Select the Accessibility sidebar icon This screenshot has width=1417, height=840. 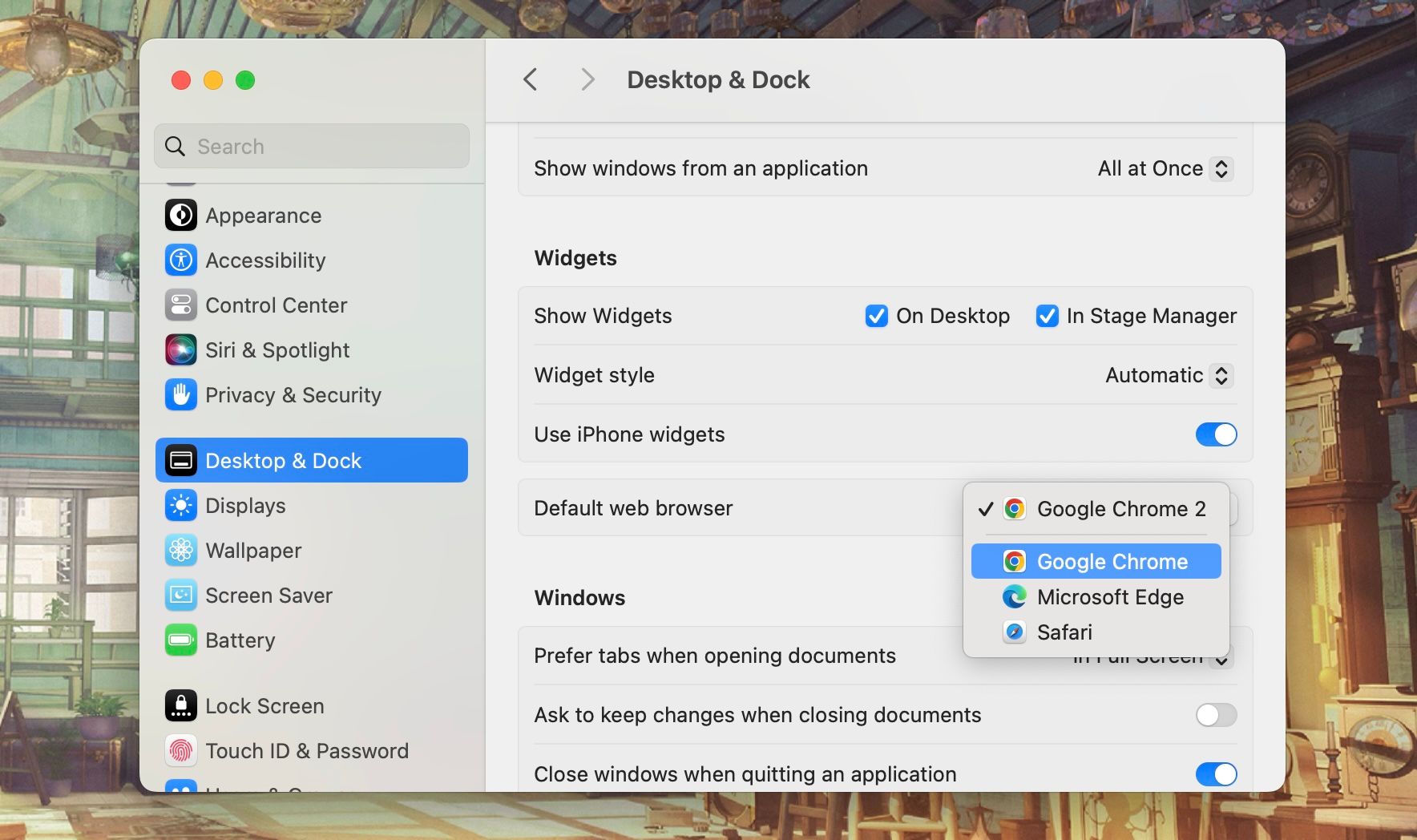point(182,260)
